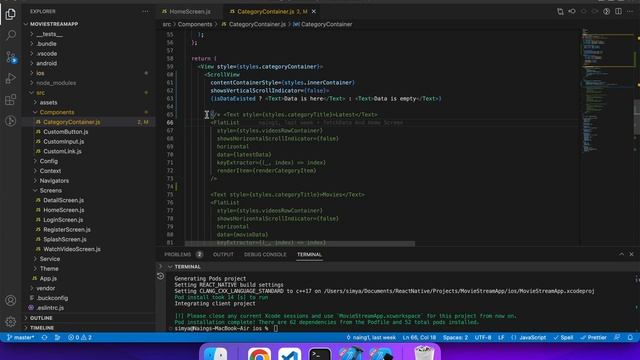Open Trash from the dock
This screenshot has height=360, width=640.
tap(424, 353)
